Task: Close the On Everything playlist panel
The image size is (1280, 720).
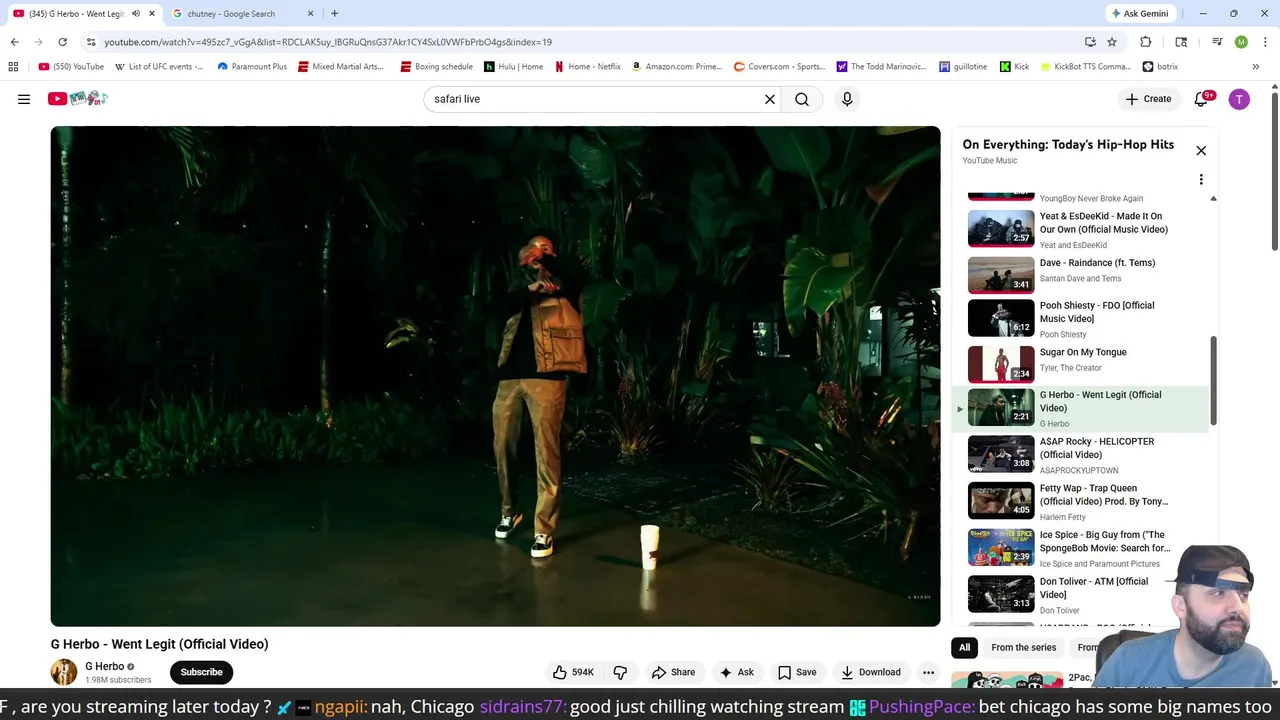Action: 1201,151
